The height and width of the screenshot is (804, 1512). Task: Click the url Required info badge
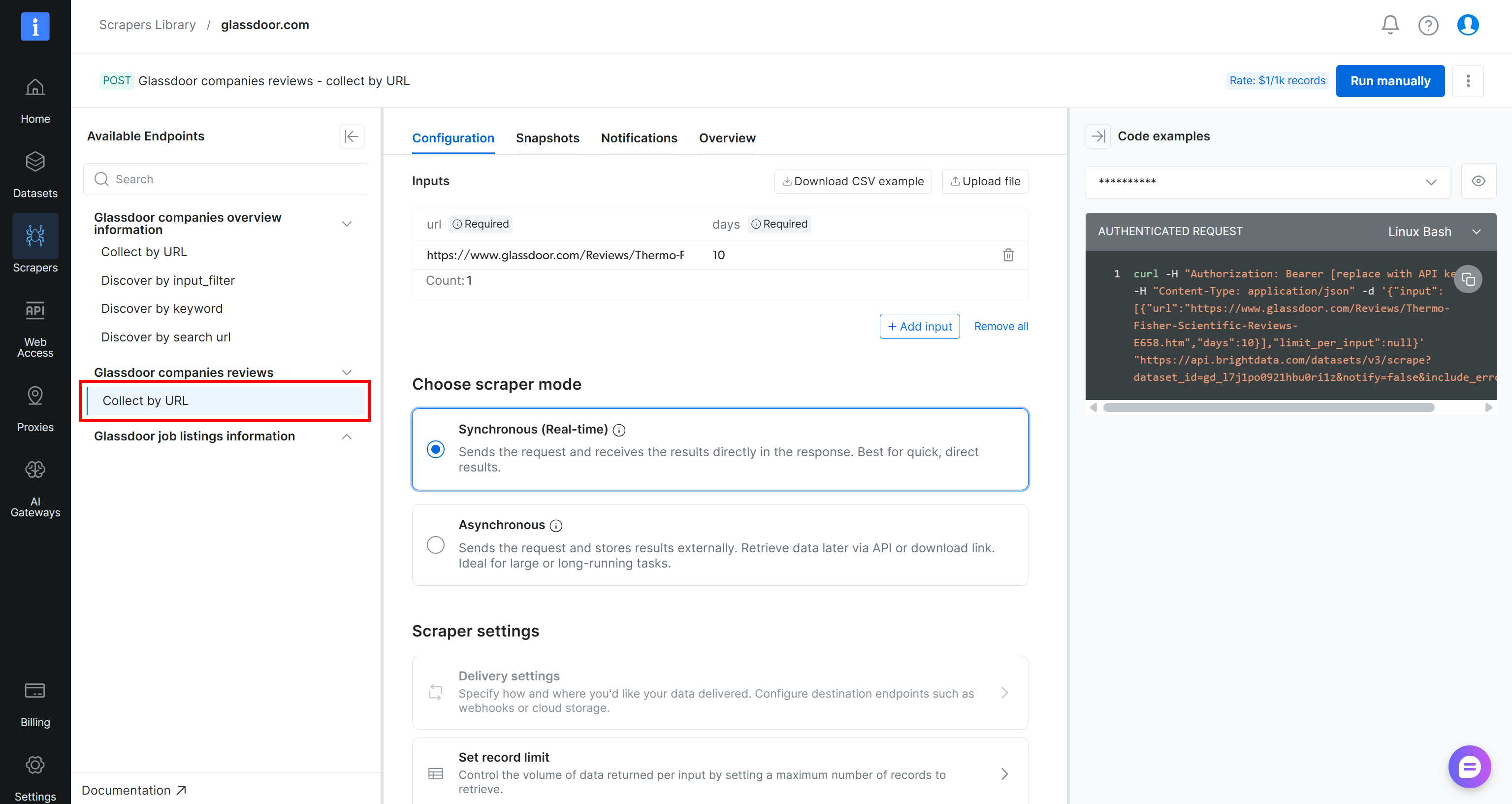480,224
